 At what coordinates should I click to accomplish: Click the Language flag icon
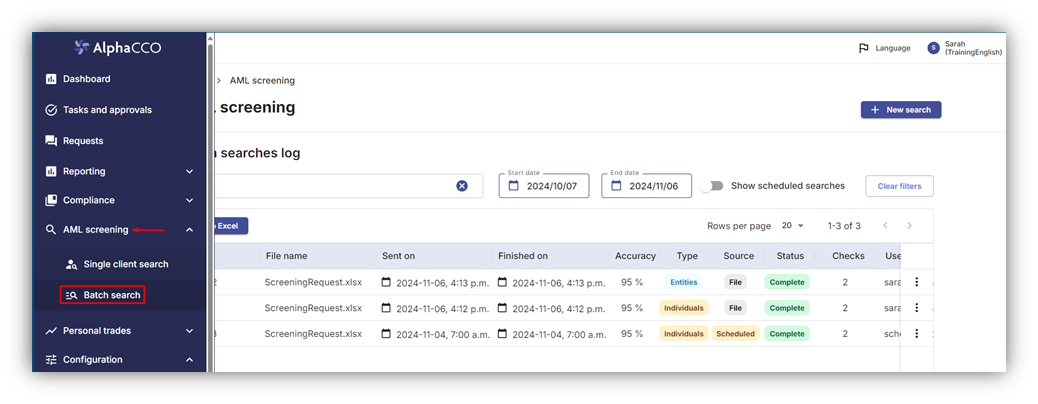click(863, 48)
